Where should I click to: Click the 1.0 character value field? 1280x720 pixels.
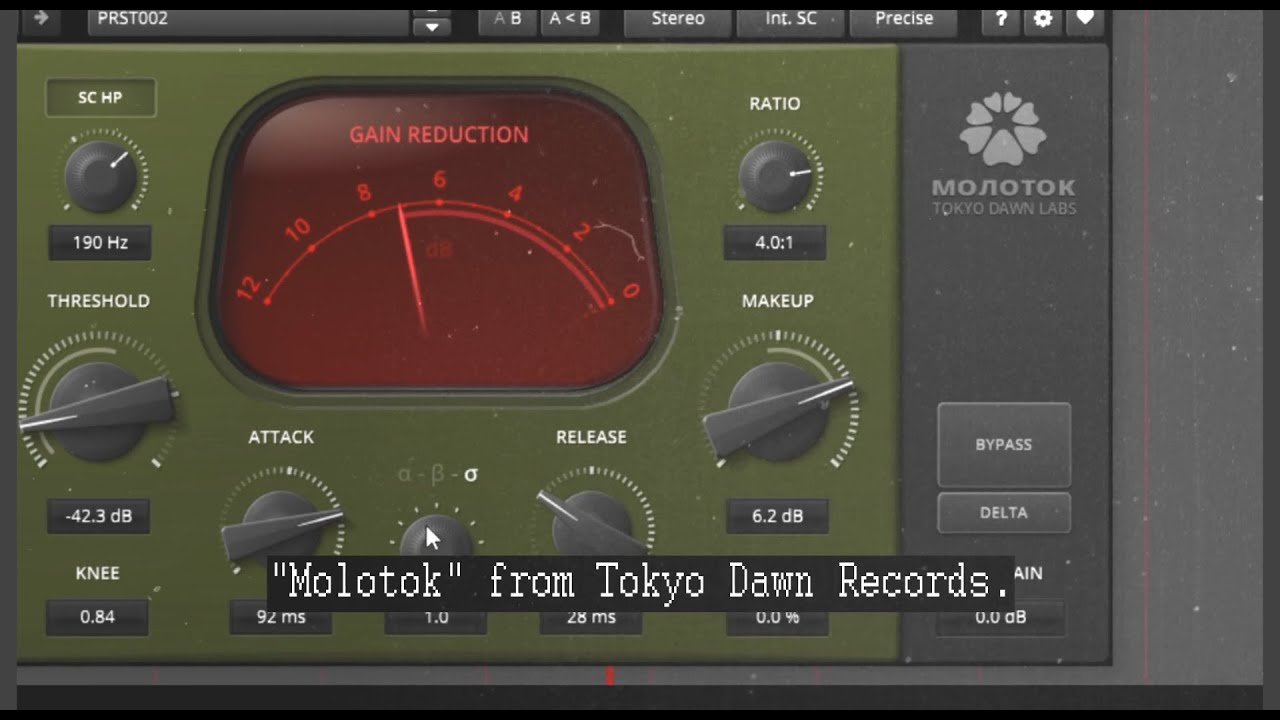[x=436, y=617]
